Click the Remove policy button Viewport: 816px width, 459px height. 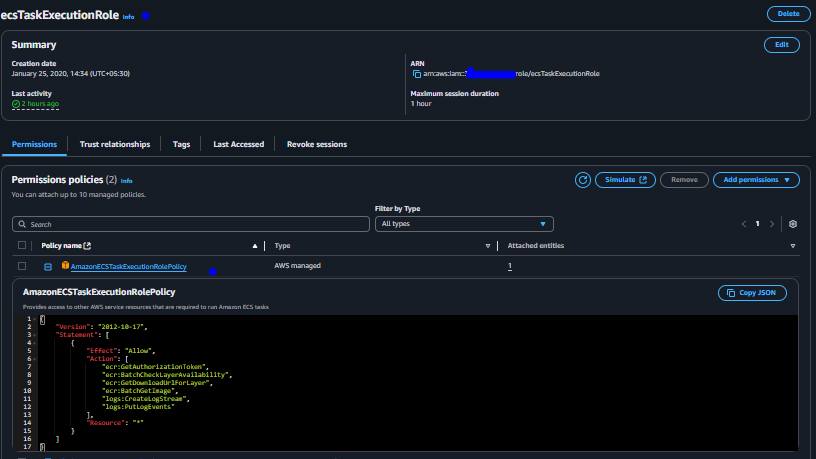click(x=684, y=180)
